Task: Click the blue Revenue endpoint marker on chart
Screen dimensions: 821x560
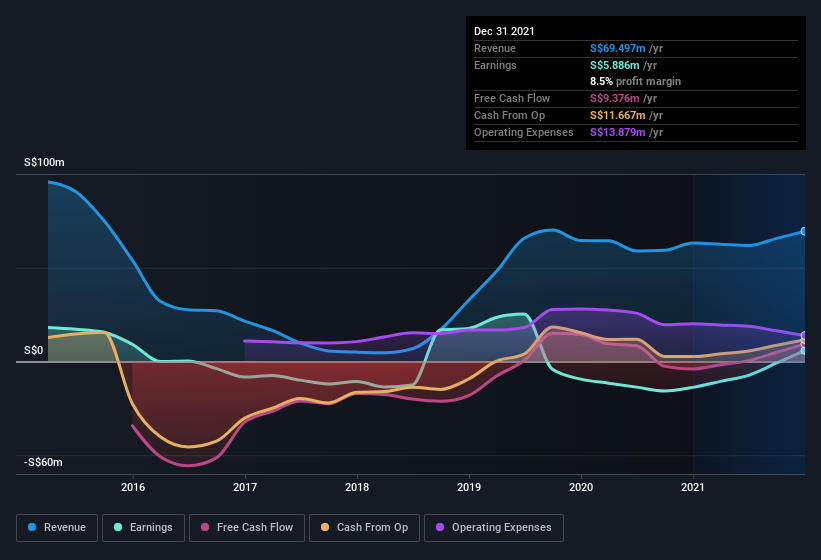Action: [804, 231]
